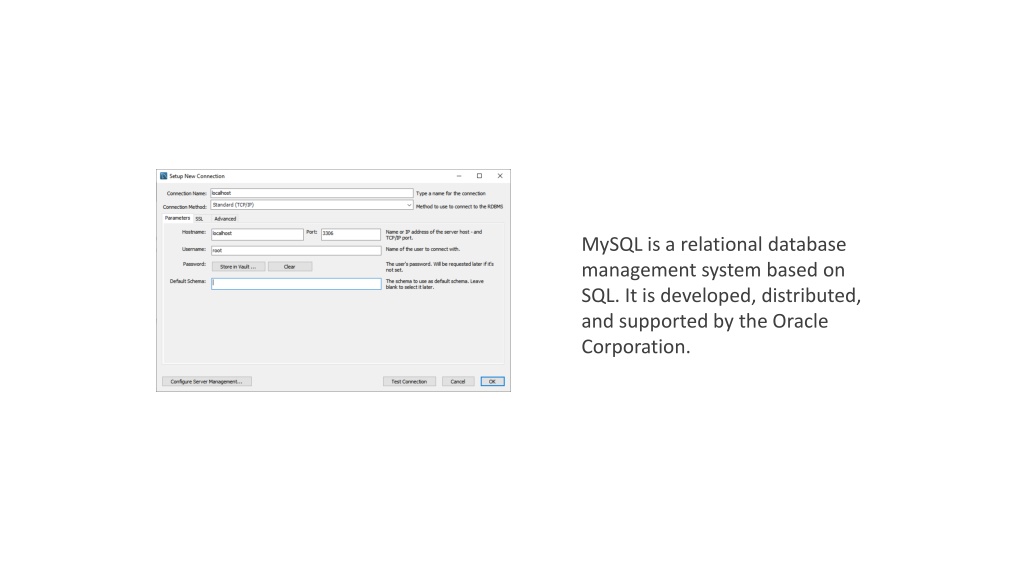Viewport: 1024px width, 576px height.
Task: Click the 'Method to use to connect' hint text
Action: pos(460,206)
